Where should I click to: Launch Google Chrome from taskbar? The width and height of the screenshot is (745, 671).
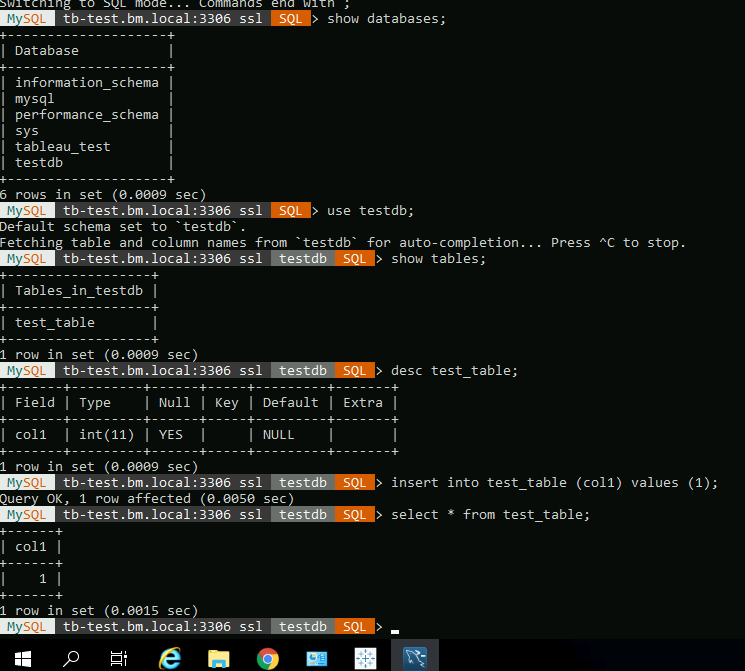(267, 659)
